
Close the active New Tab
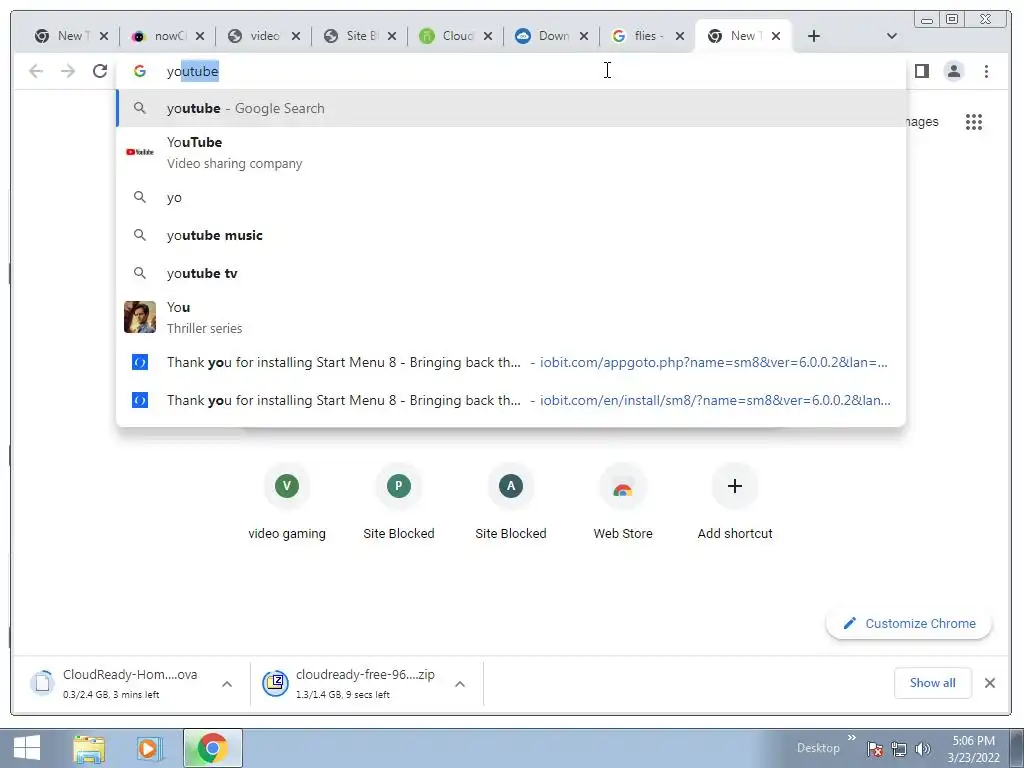tap(776, 36)
